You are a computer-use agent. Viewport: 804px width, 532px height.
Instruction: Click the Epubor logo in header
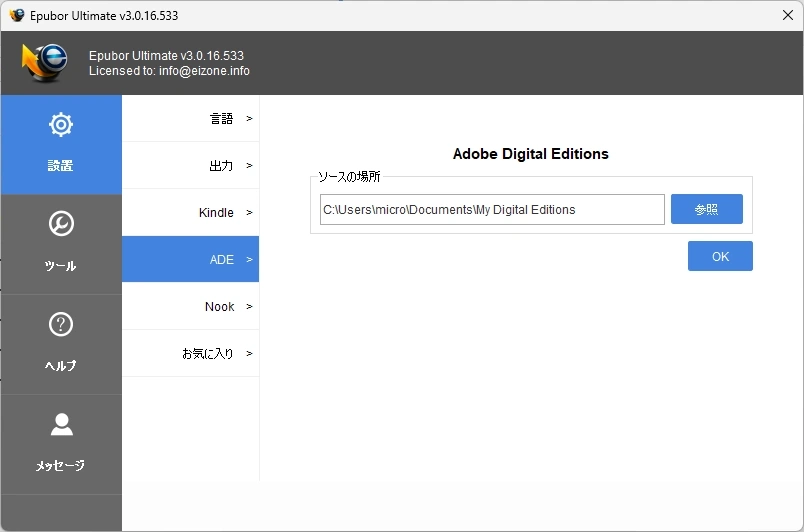(x=45, y=63)
